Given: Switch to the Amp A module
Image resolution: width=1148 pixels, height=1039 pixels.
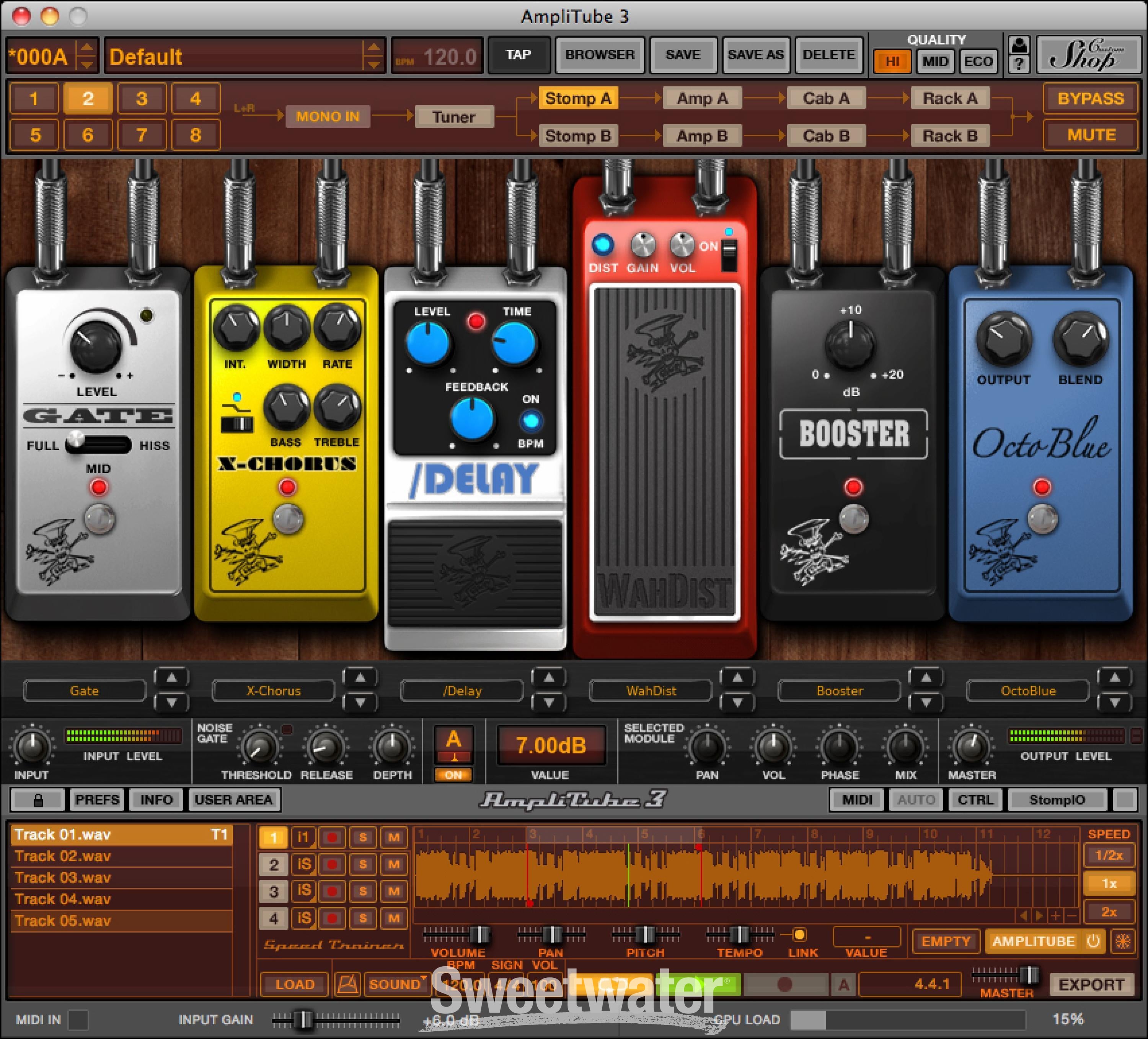Looking at the screenshot, I should click(702, 98).
